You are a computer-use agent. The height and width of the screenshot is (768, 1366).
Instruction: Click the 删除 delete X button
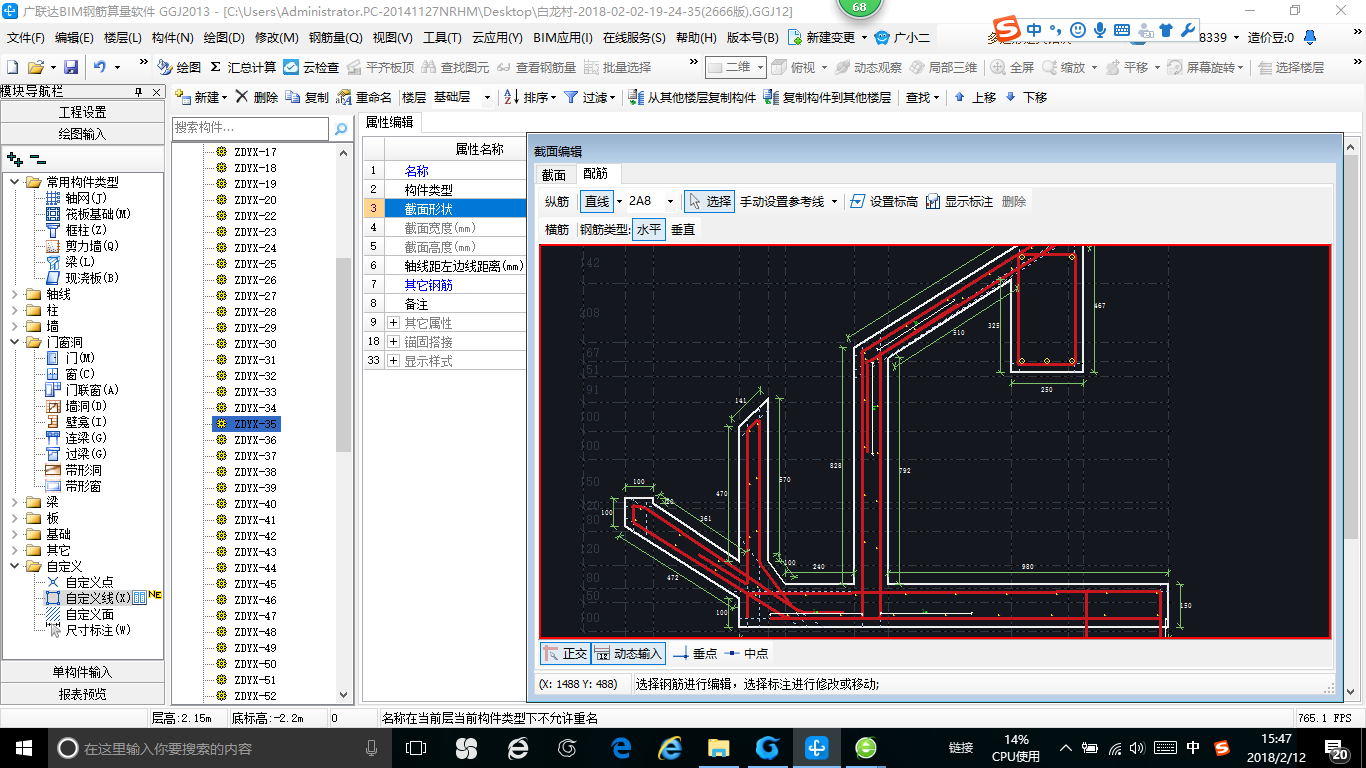point(256,97)
